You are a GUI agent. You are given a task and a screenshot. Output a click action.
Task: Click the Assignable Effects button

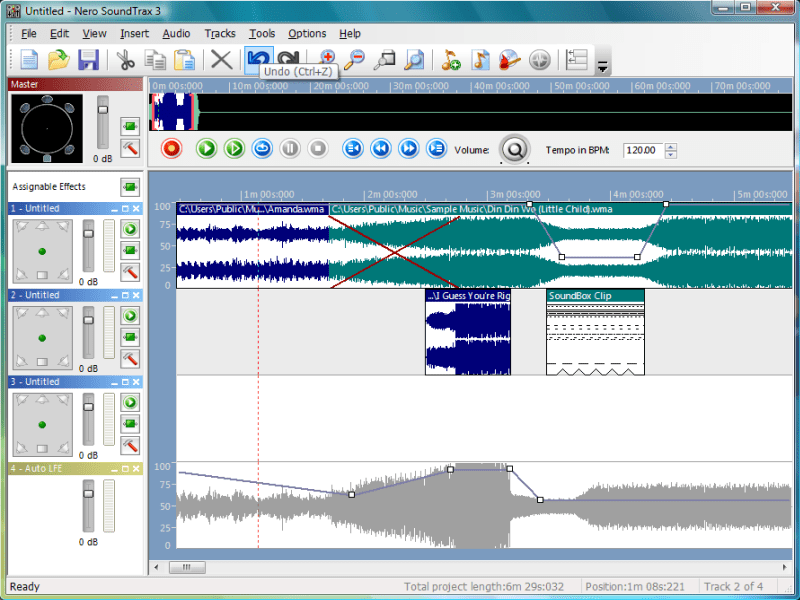click(x=128, y=186)
